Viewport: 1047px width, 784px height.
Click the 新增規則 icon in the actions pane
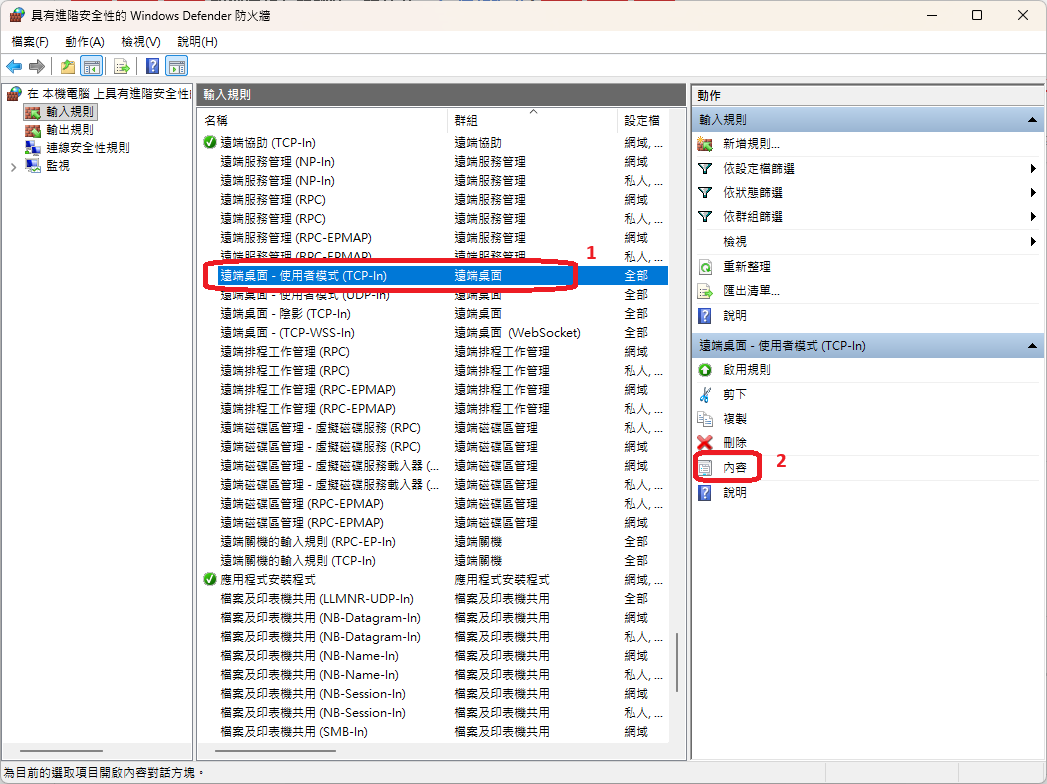tap(705, 144)
